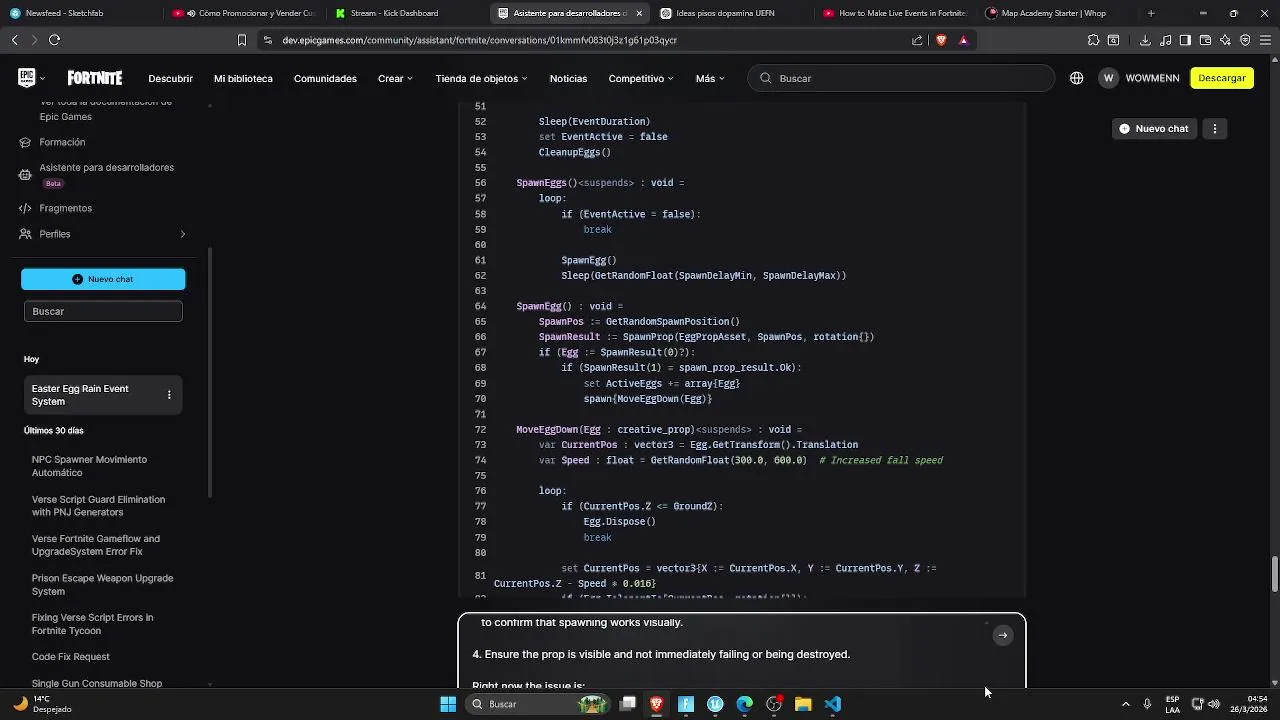This screenshot has height=720, width=1280.
Task: Click the share icon in the address bar
Action: tap(917, 40)
